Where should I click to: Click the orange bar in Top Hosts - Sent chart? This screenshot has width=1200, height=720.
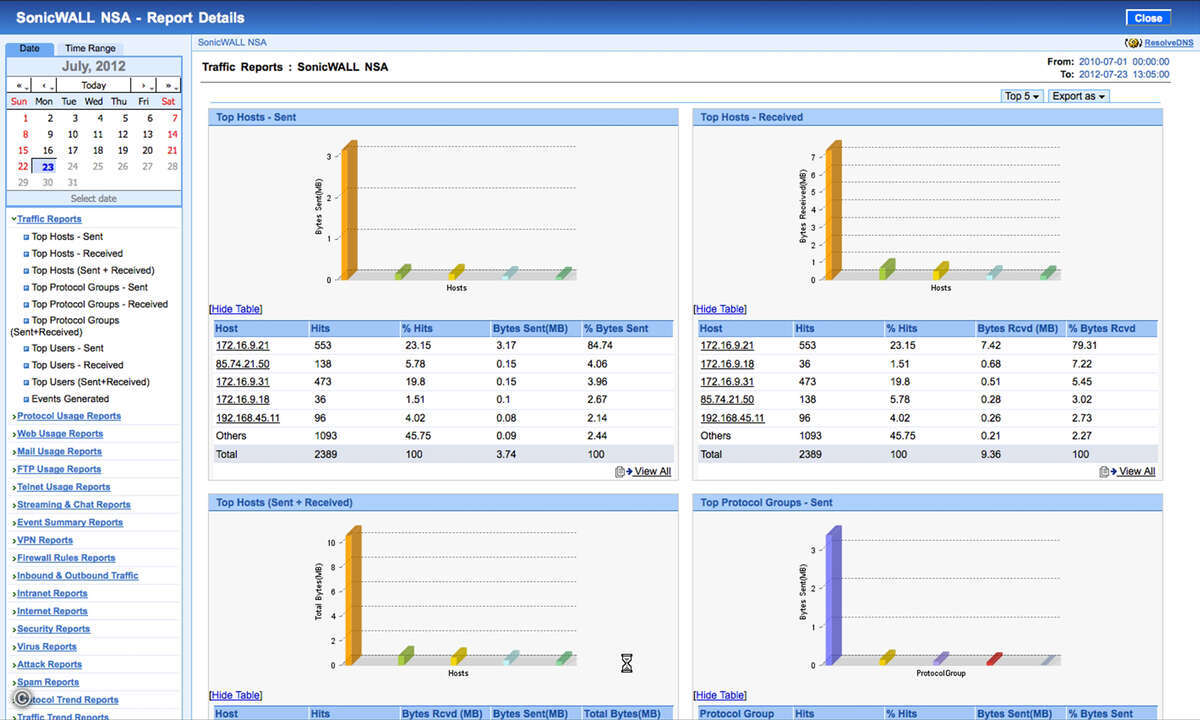pyautogui.click(x=348, y=212)
